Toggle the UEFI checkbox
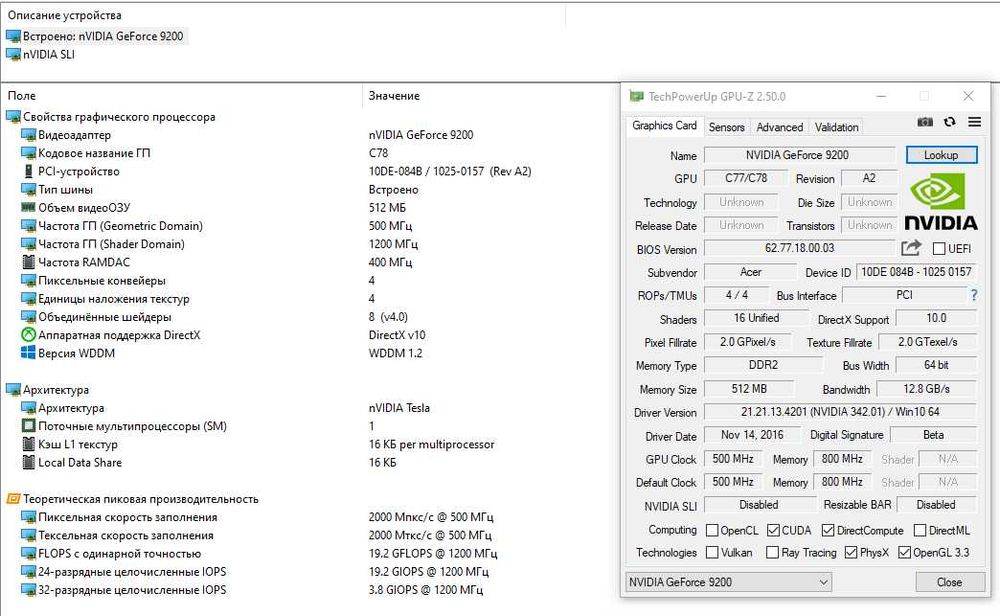Screen dimensions: 1000x616 [x=939, y=249]
